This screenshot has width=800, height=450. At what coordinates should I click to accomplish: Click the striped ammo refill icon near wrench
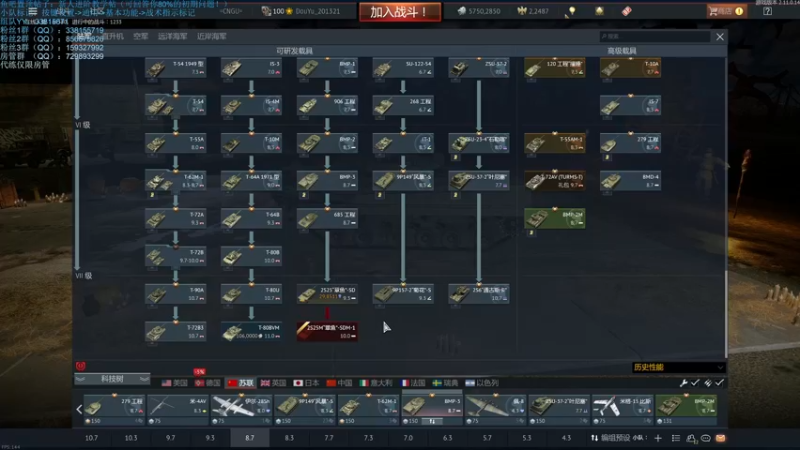click(708, 383)
